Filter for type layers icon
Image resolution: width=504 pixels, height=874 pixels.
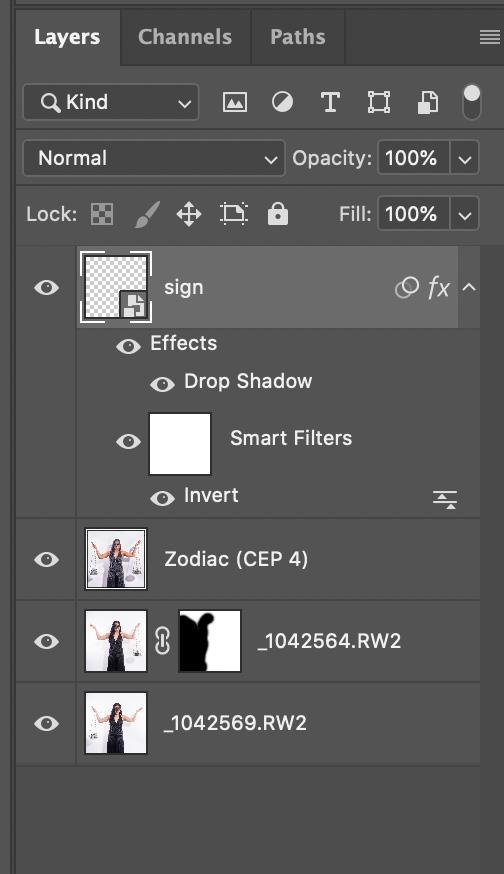(330, 103)
